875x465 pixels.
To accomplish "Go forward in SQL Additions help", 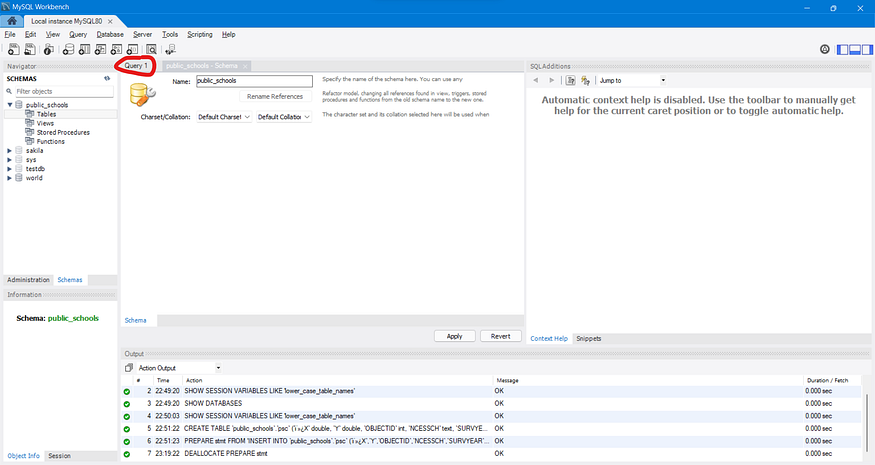I will 551,80.
